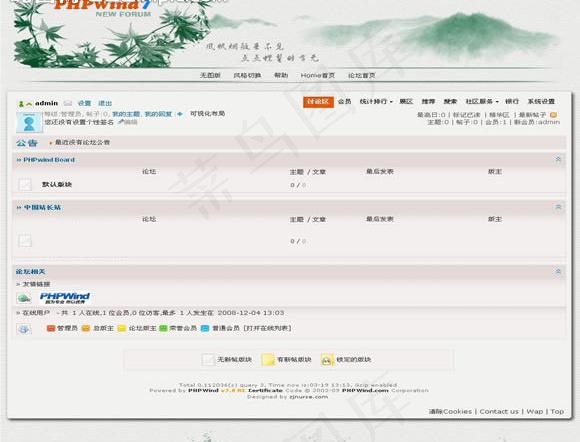This screenshot has height=442, width=580.
Task: Click the online status icon before admin
Action: [21, 104]
